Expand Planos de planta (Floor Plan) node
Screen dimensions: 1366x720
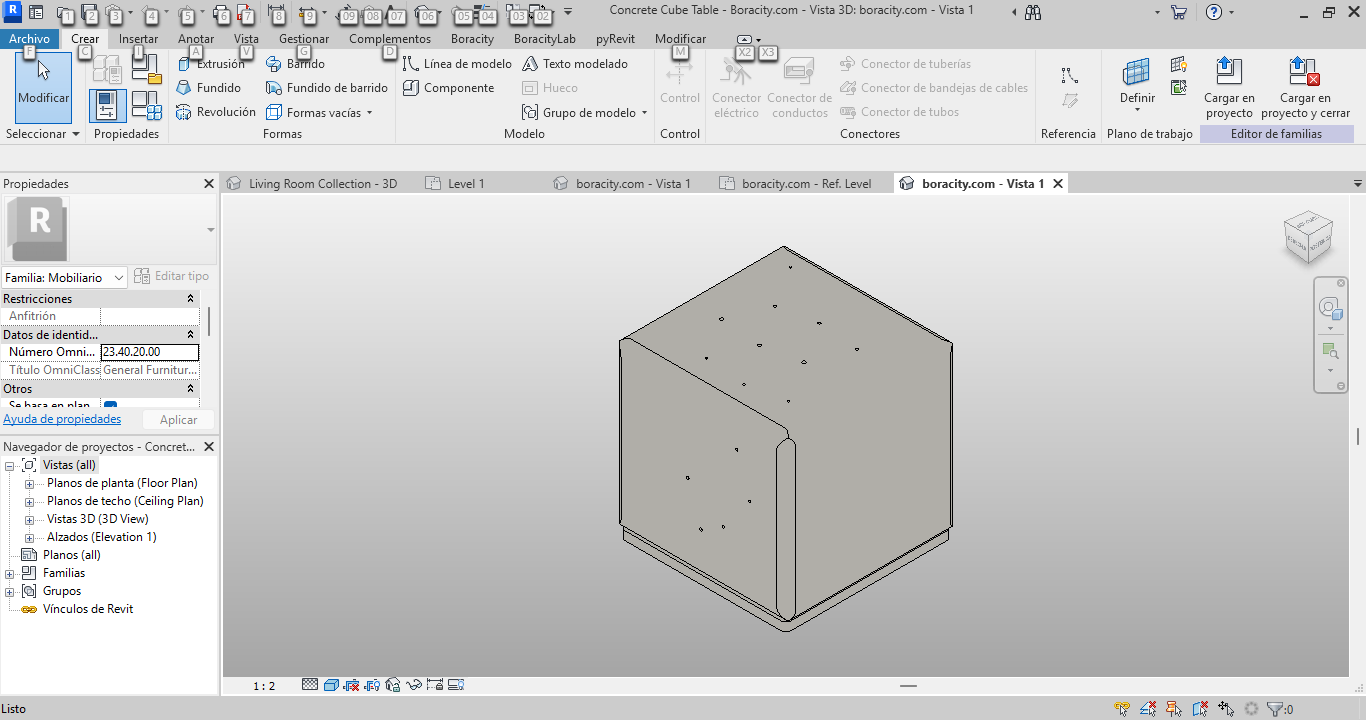[30, 484]
